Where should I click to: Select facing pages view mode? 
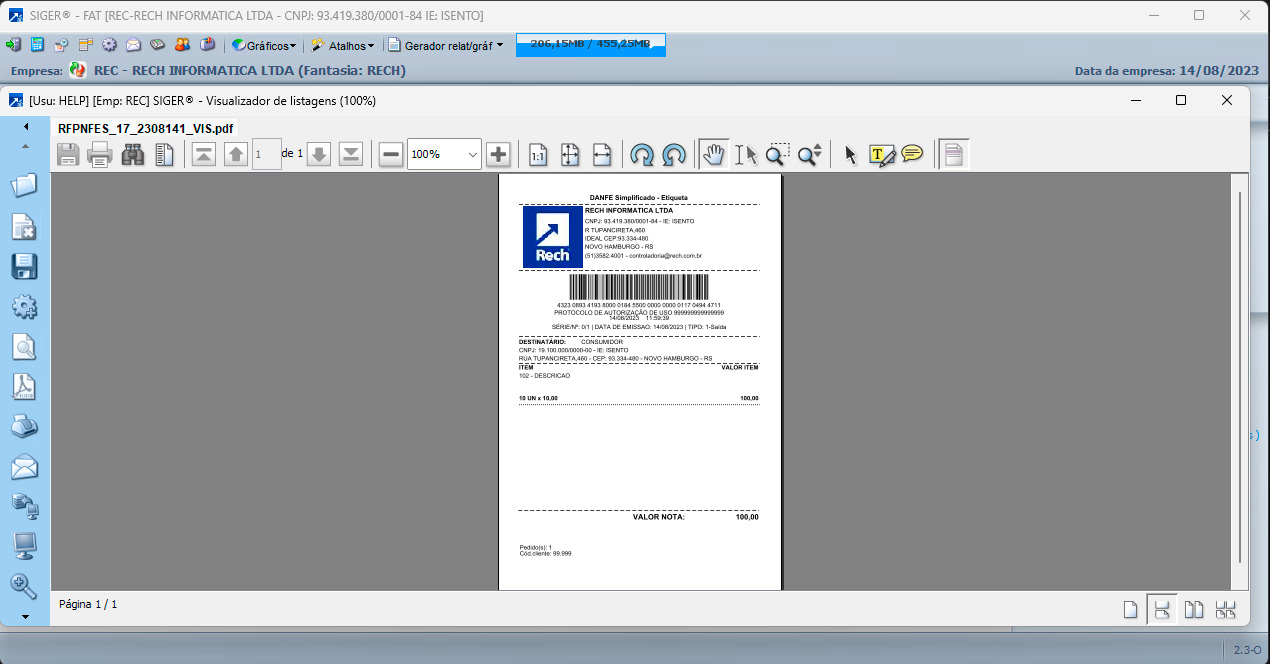click(x=1193, y=609)
